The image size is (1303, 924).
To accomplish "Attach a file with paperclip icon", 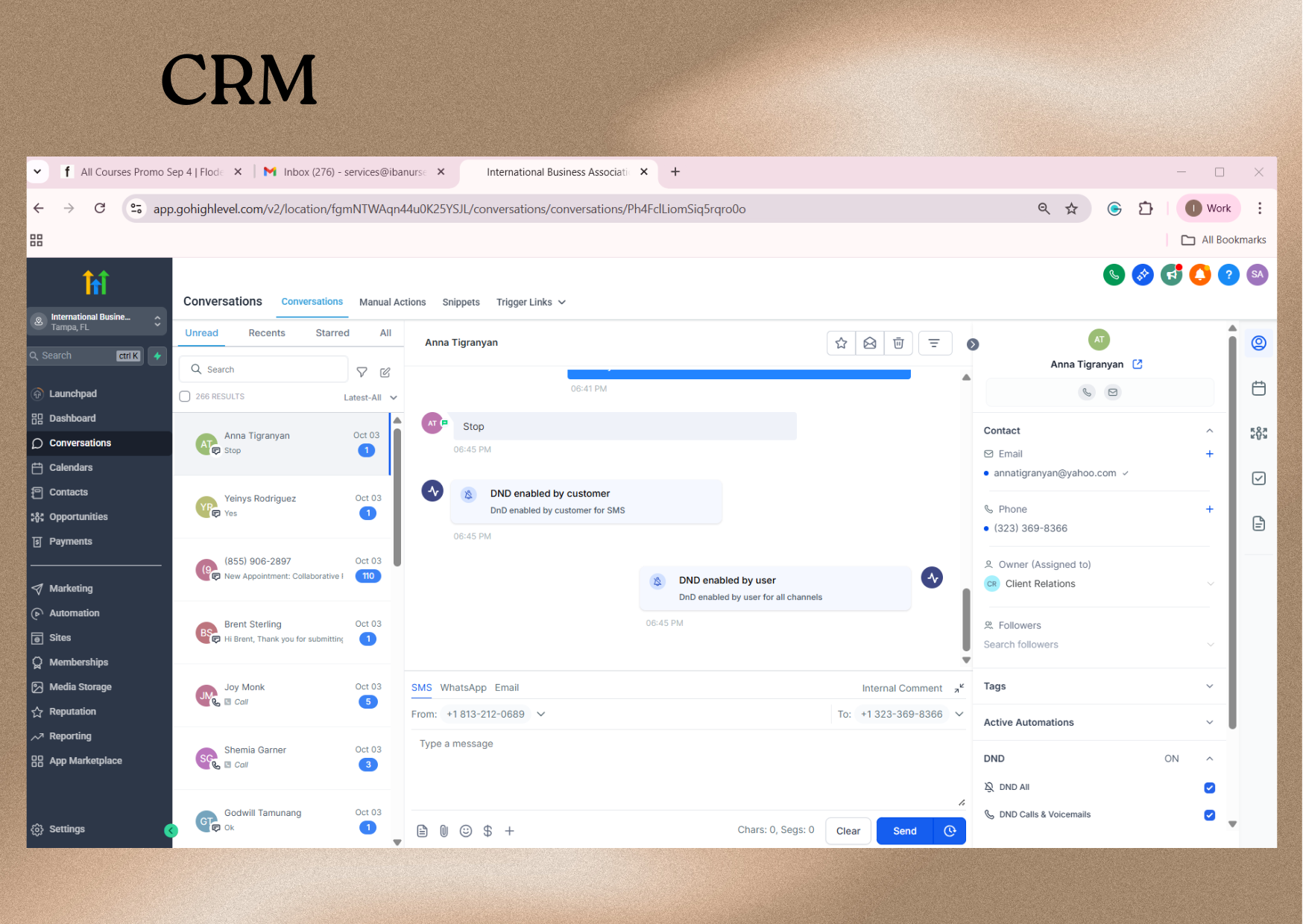I will 444,831.
